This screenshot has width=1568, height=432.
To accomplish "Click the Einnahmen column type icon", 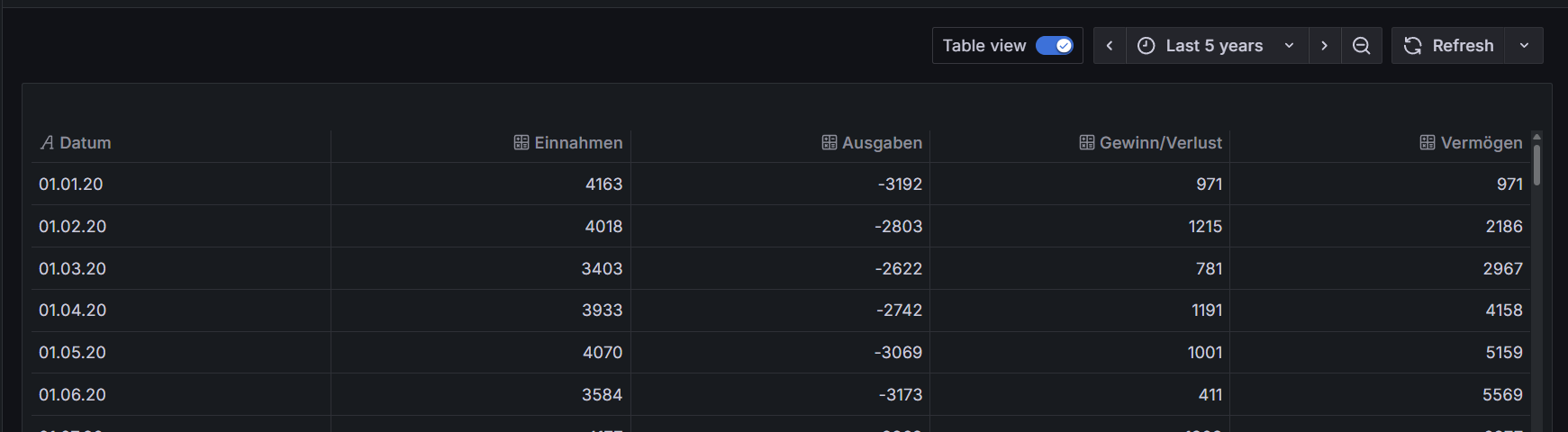I will tap(521, 143).
